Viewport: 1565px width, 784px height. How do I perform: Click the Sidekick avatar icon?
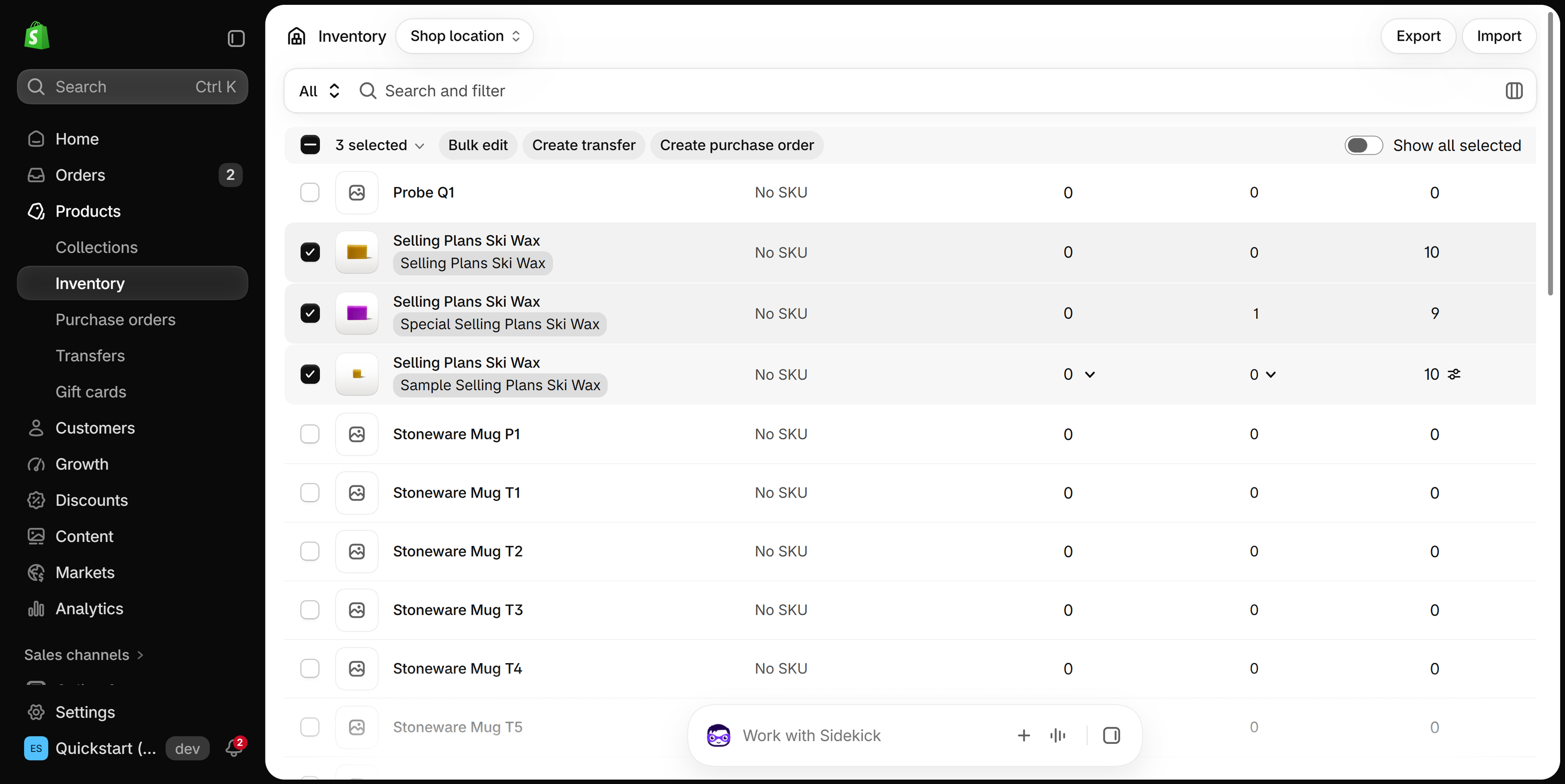[x=718, y=736]
